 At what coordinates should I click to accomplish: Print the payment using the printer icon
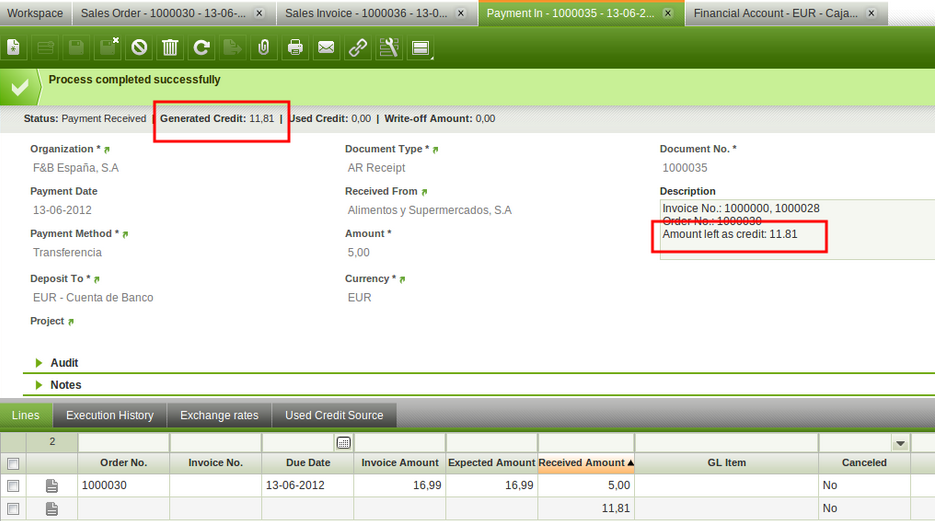pyautogui.click(x=295, y=47)
